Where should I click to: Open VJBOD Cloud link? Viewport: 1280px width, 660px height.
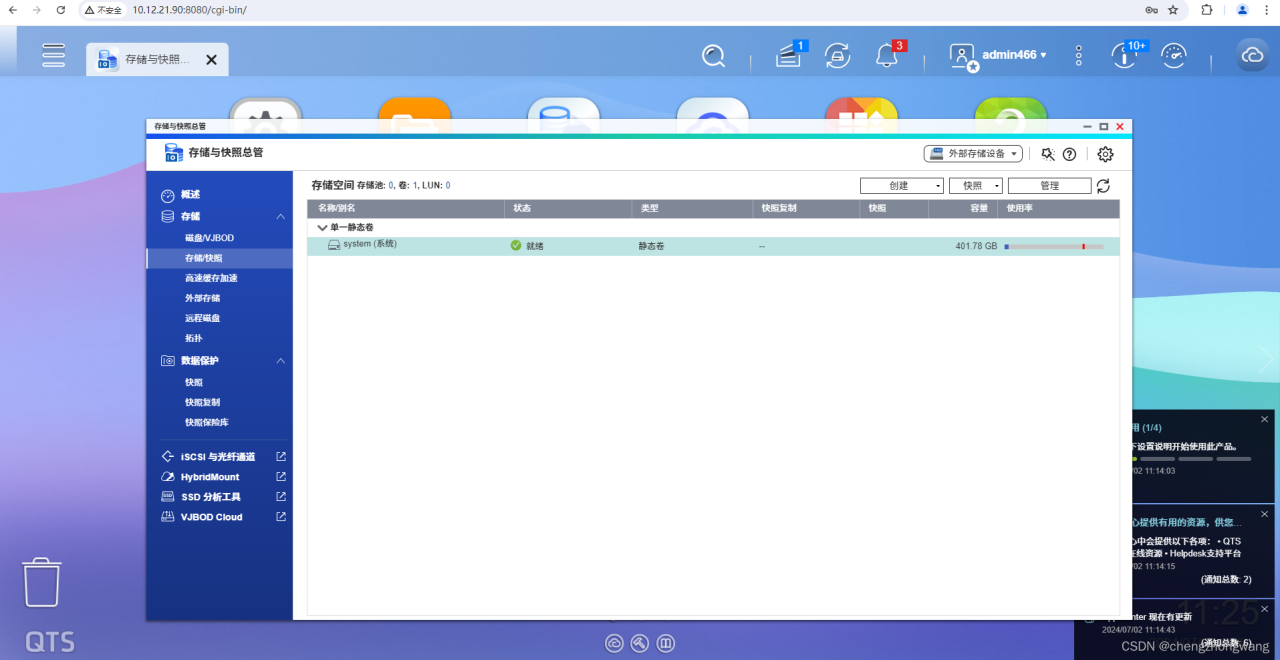coord(211,517)
